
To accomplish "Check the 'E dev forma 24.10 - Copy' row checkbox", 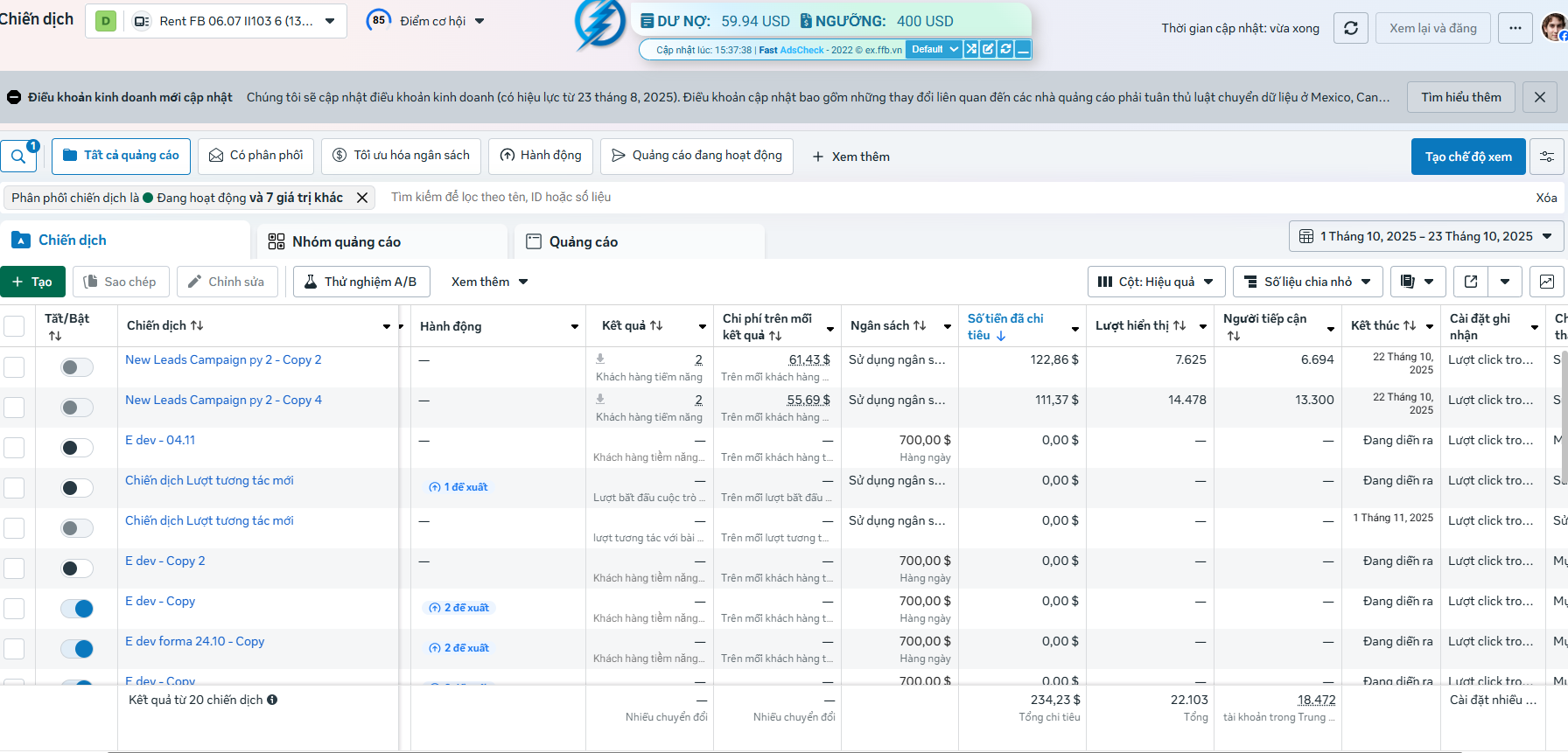I will click(x=14, y=649).
